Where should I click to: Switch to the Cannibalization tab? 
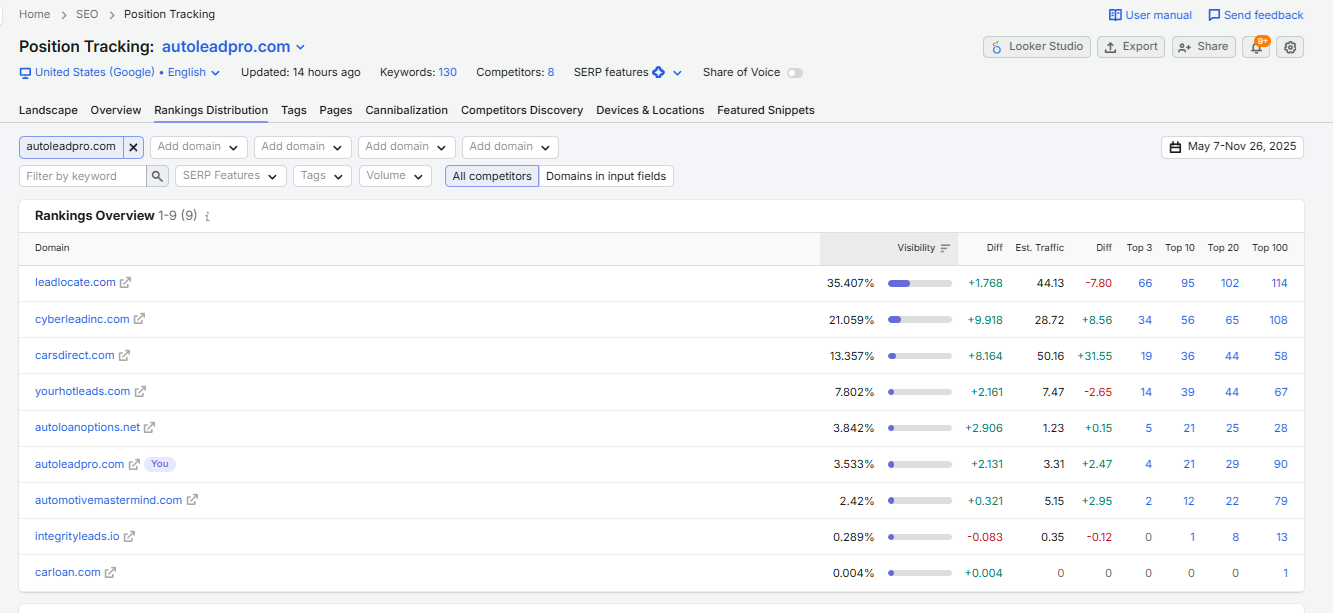point(407,110)
